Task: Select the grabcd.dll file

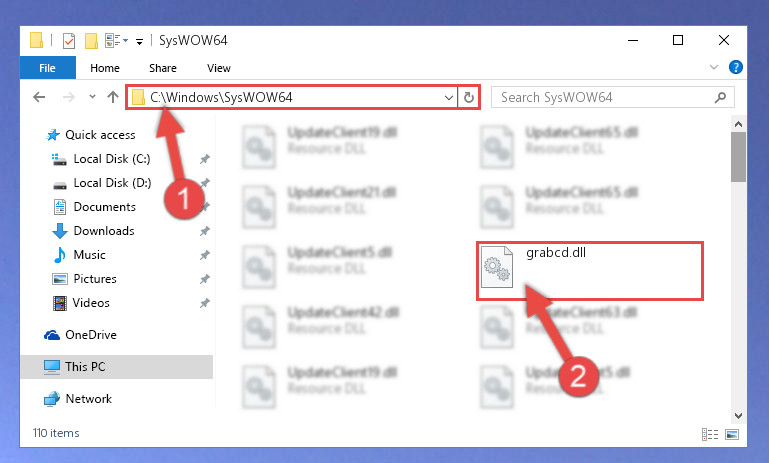Action: pyautogui.click(x=590, y=271)
